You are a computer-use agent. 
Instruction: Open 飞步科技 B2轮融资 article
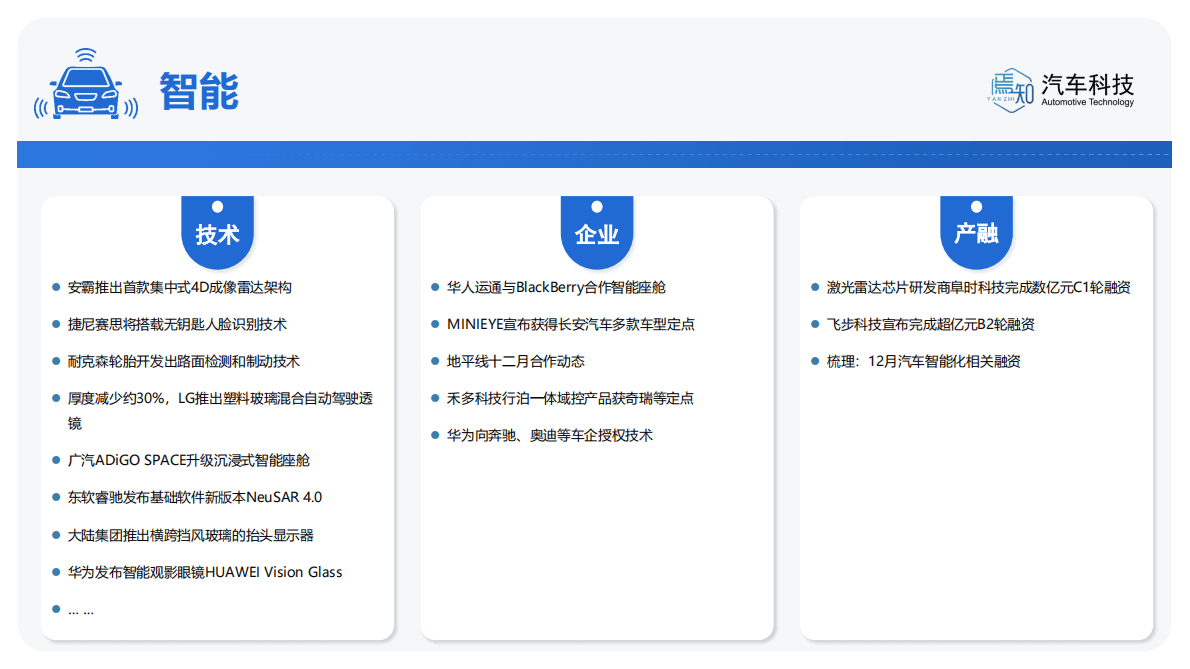(930, 325)
